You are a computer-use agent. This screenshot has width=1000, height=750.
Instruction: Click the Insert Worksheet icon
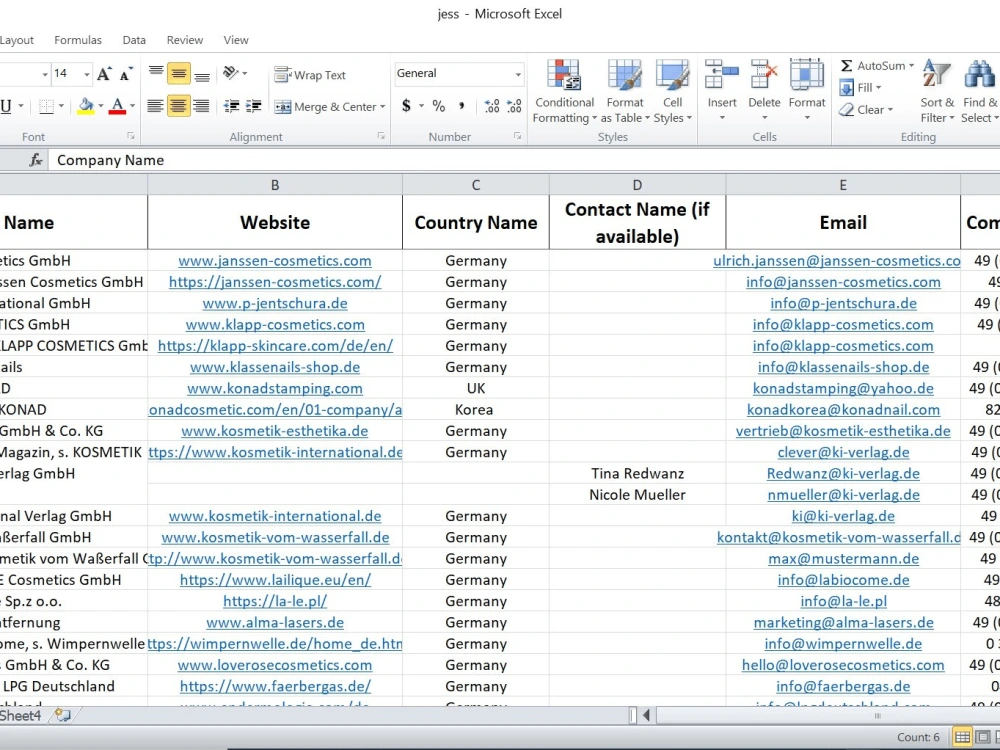click(62, 716)
